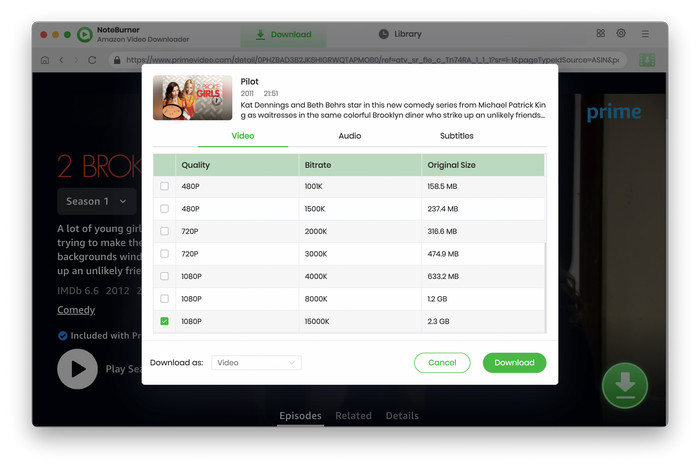The width and height of the screenshot is (700, 469).
Task: Open the Comedy genre link
Action: click(76, 310)
